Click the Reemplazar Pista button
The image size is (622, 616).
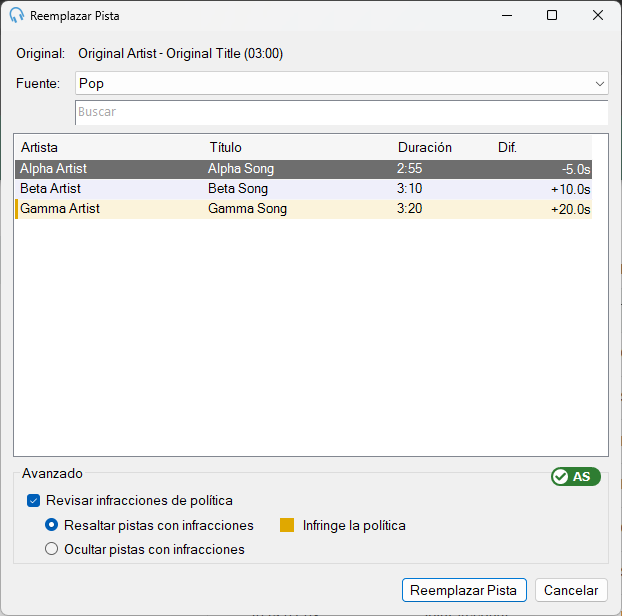464,590
